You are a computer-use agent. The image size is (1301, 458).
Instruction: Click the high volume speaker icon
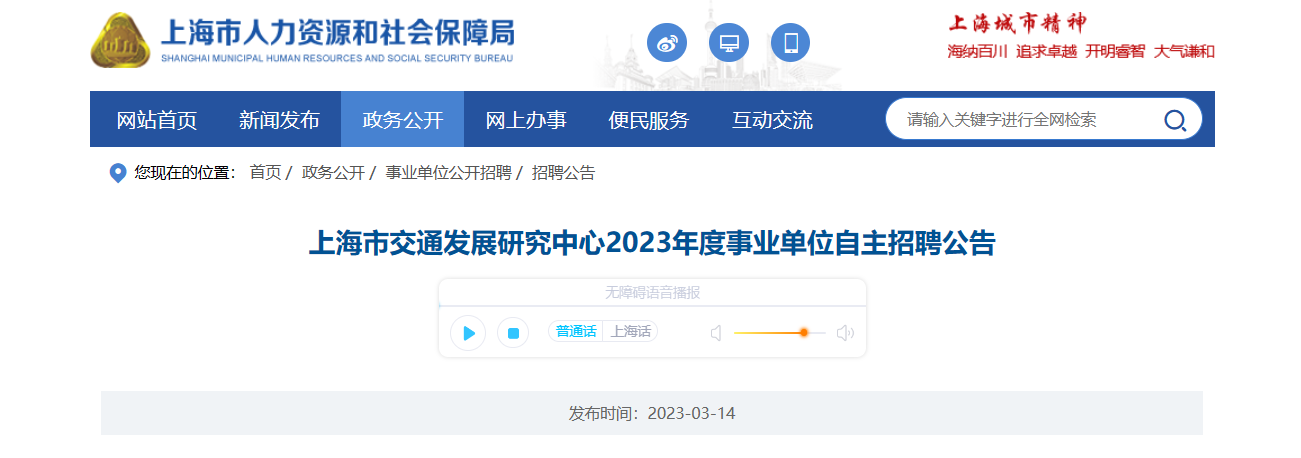[x=845, y=333]
